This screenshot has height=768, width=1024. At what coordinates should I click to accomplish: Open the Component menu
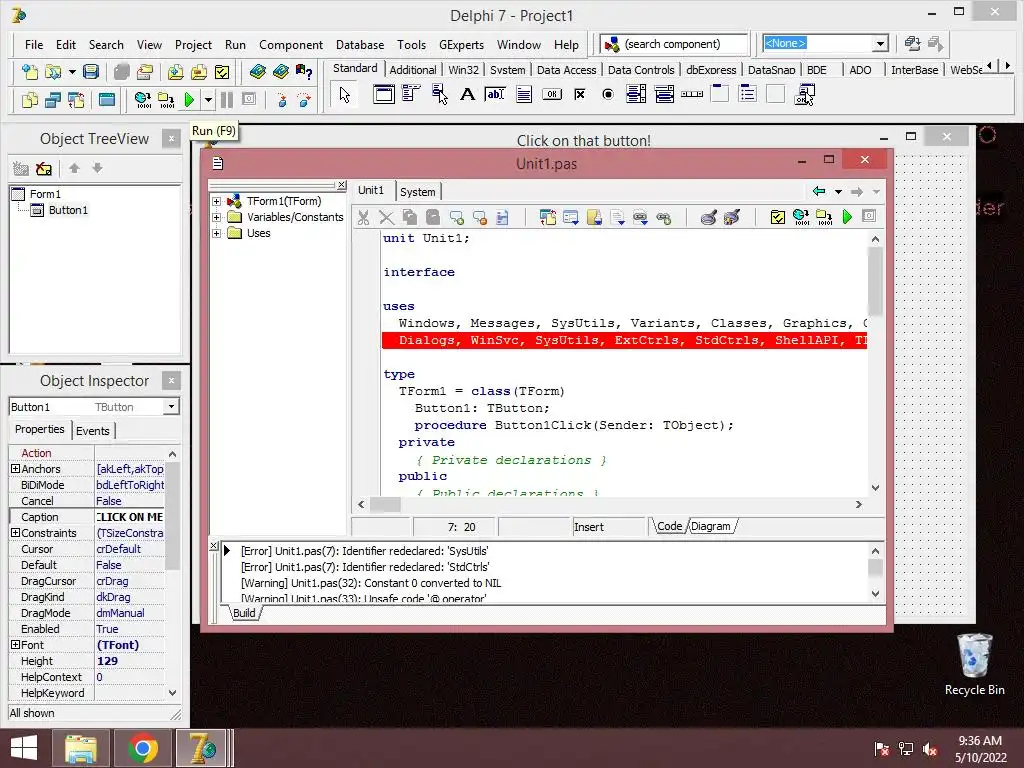coord(291,44)
